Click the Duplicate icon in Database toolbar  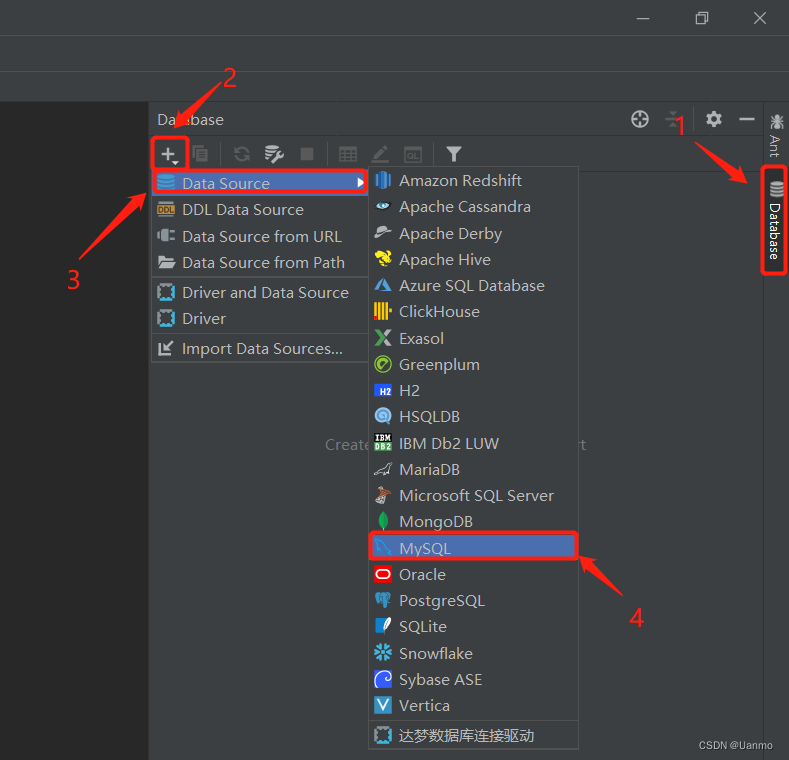tap(200, 154)
